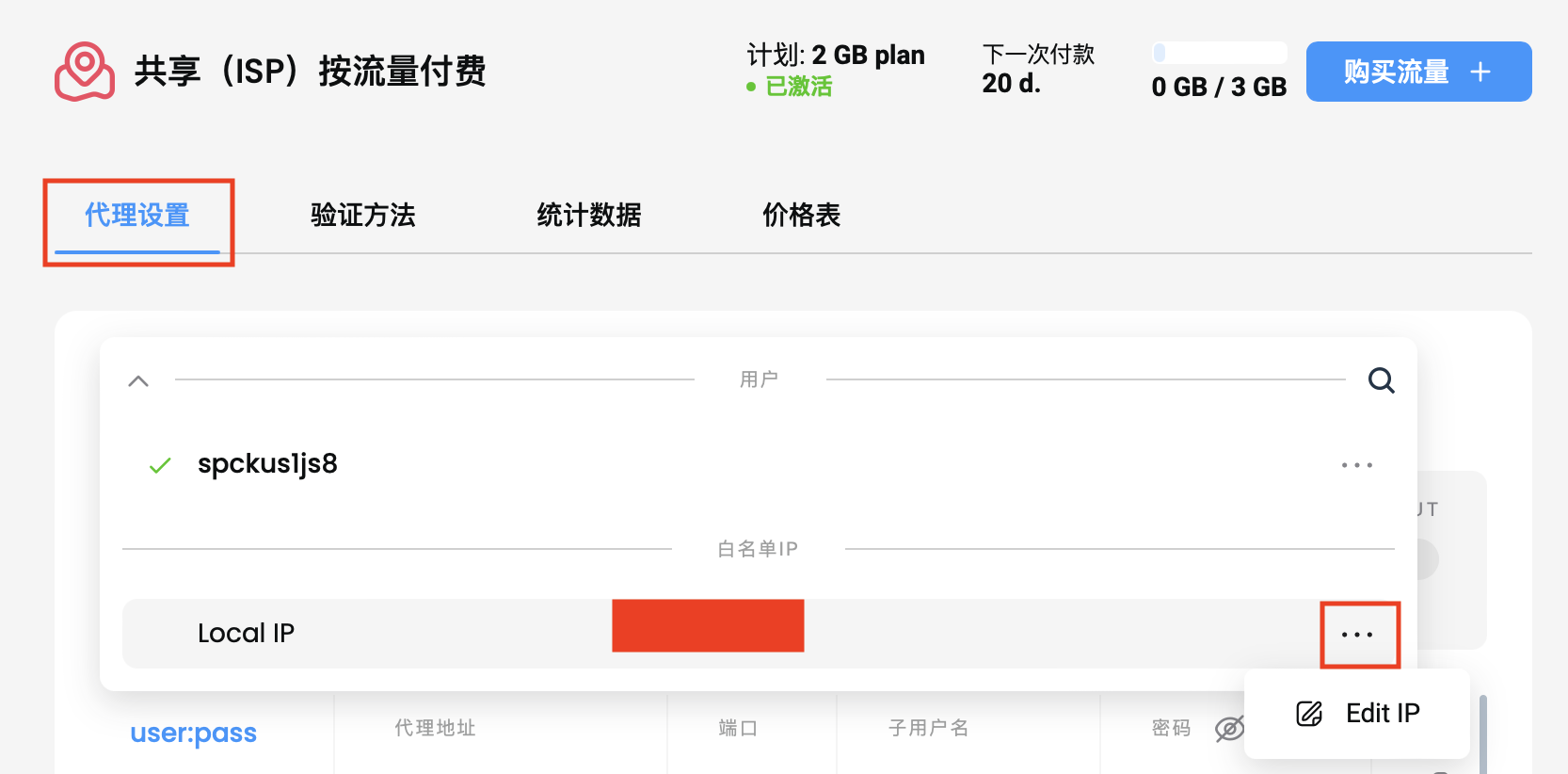The height and width of the screenshot is (774, 1568).
Task: Choose Edit IP from the menu
Action: coord(1357,714)
